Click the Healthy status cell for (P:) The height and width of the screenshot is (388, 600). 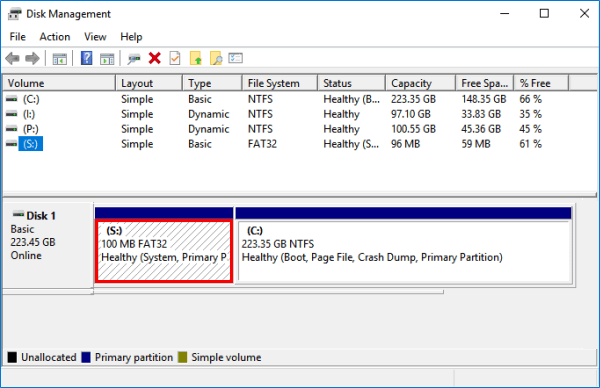pyautogui.click(x=341, y=129)
